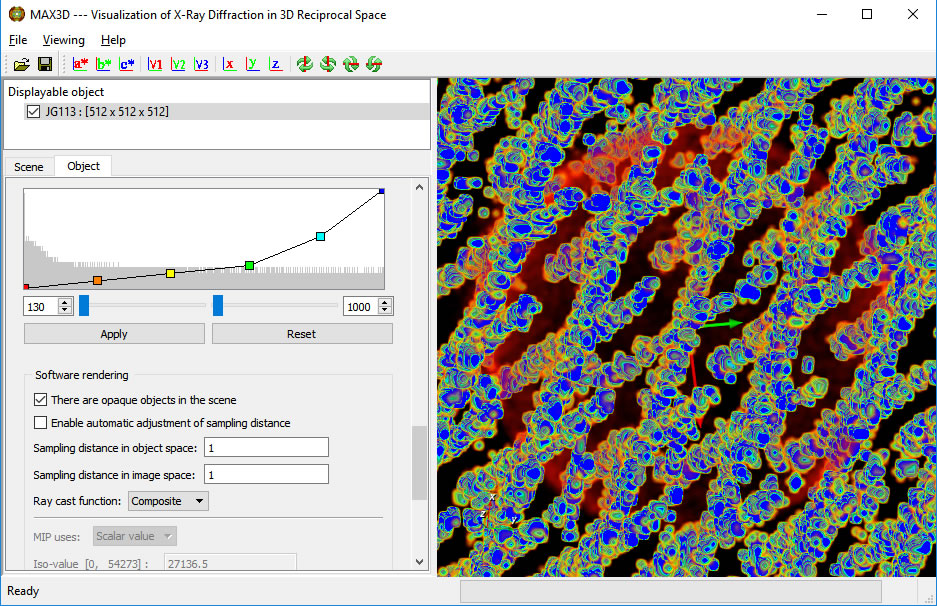Toggle visibility of JG113 object checkbox
The image size is (937, 606).
(x=34, y=112)
